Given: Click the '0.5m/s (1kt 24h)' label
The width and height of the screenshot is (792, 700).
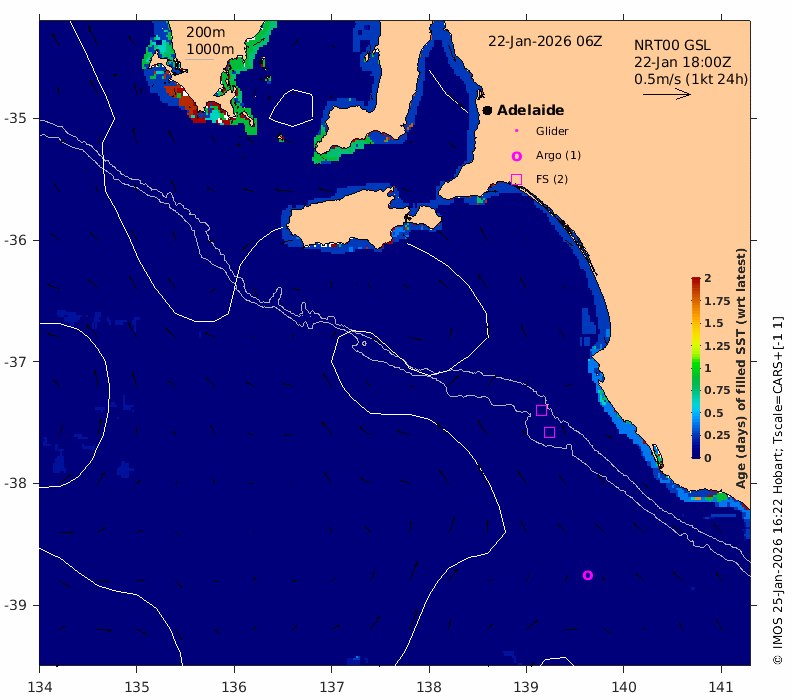Looking at the screenshot, I should tap(691, 79).
